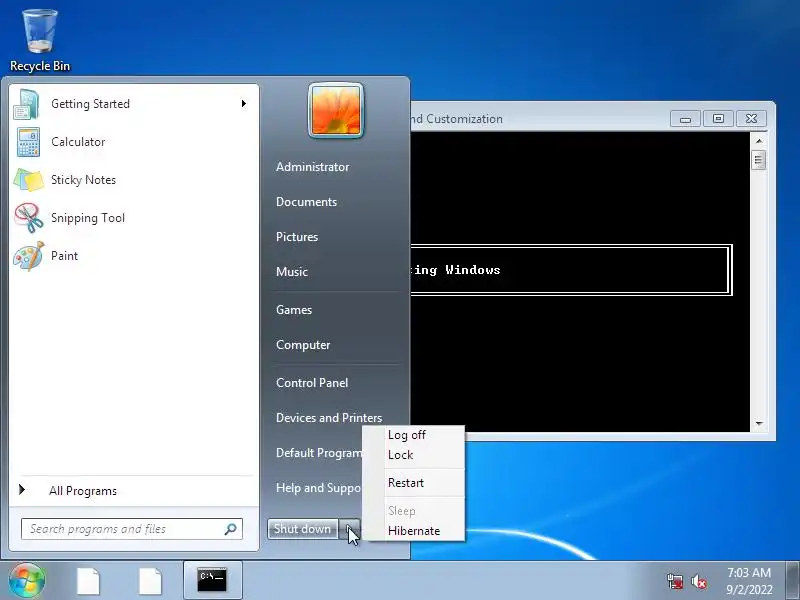Start the Snipping Tool
The width and height of the screenshot is (800, 600).
coord(134,218)
